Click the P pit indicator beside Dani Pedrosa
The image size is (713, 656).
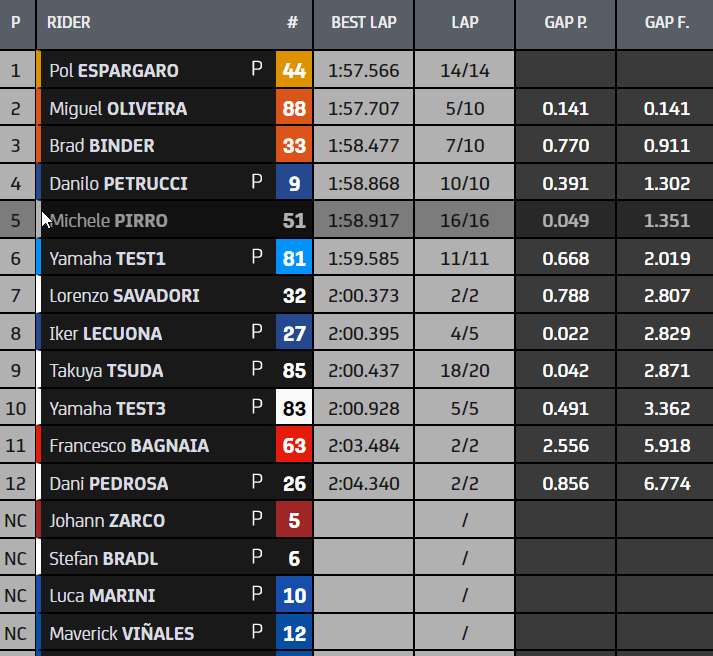click(x=257, y=483)
